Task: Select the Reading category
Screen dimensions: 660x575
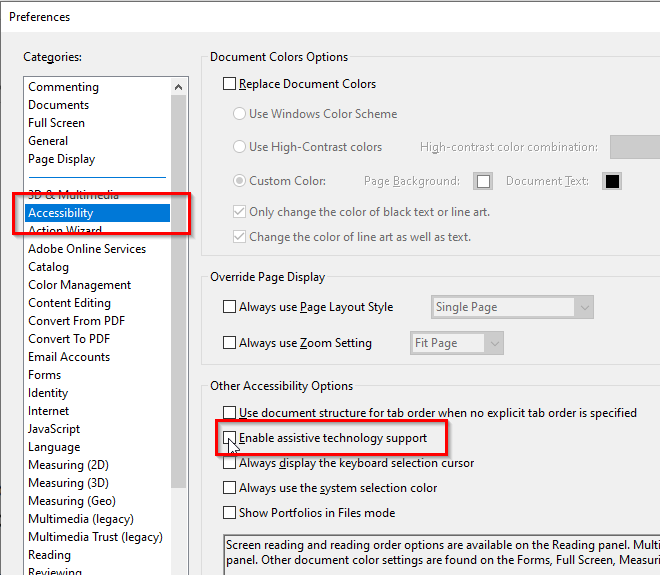Action: pyautogui.click(x=49, y=555)
